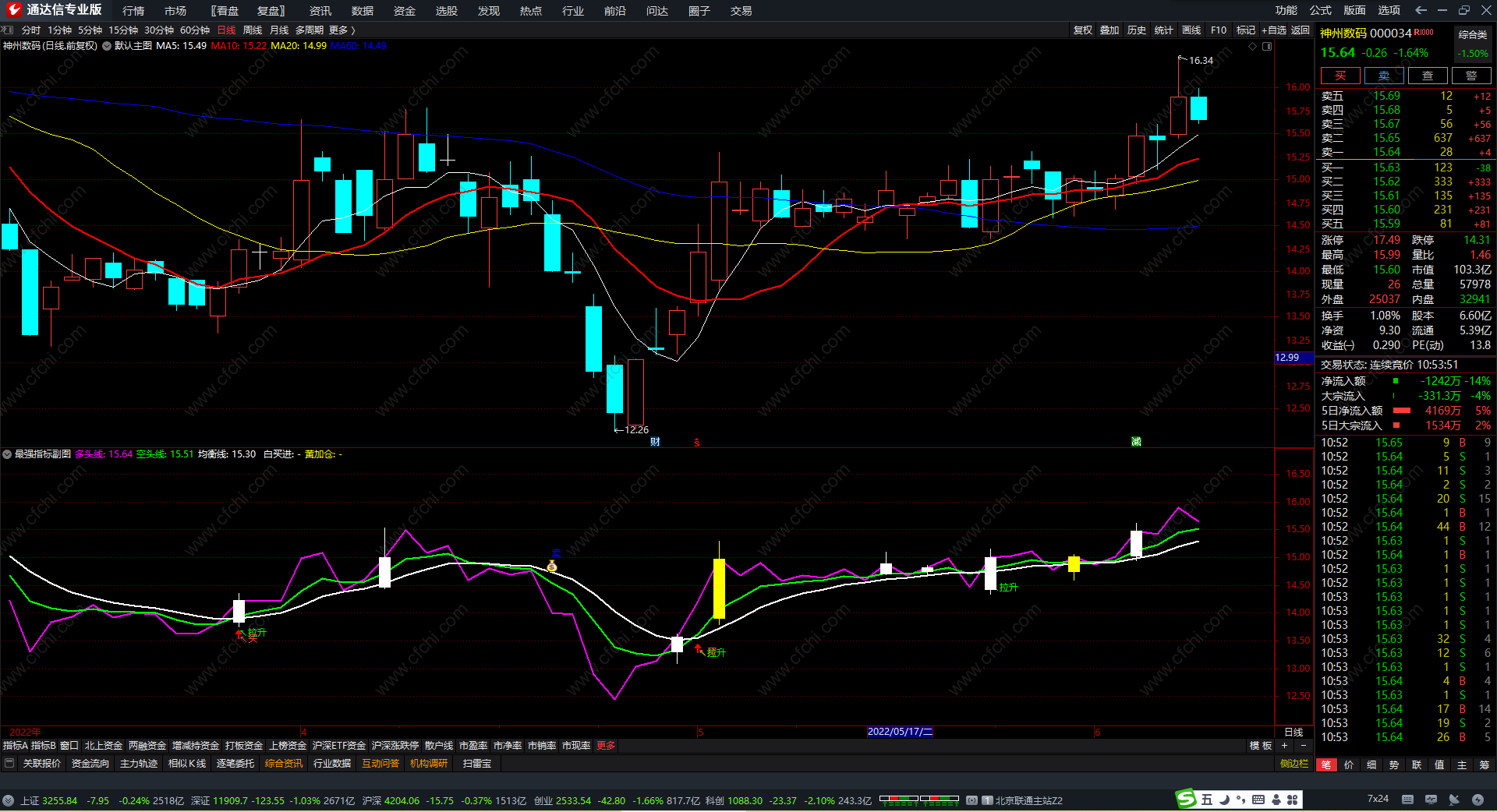Click the green 减 marker under the chart

[x=1136, y=442]
